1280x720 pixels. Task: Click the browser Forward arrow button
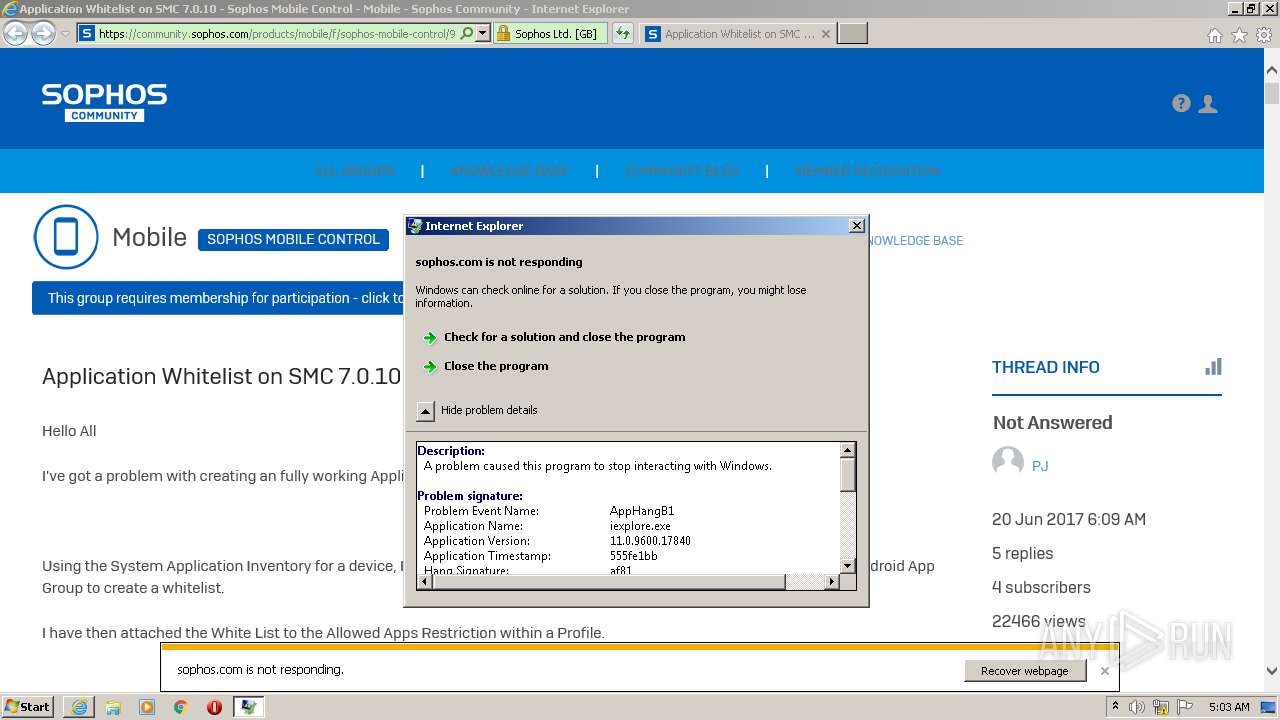[43, 34]
